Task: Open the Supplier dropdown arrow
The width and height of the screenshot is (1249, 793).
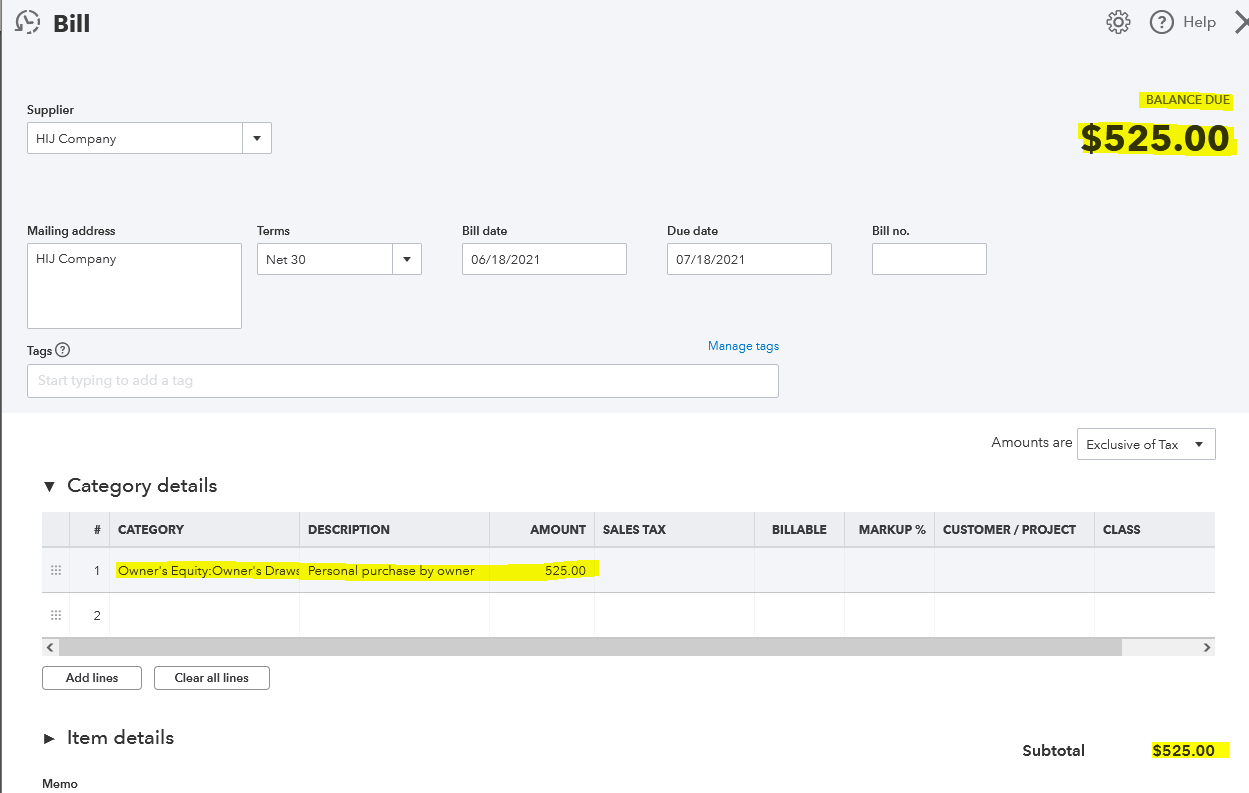Action: [257, 139]
